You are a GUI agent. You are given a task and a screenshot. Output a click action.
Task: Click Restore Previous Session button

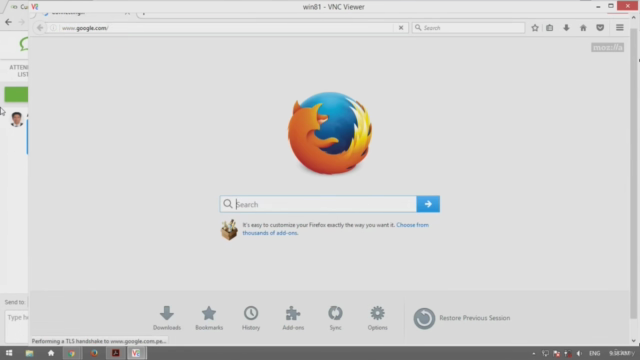[462, 318]
